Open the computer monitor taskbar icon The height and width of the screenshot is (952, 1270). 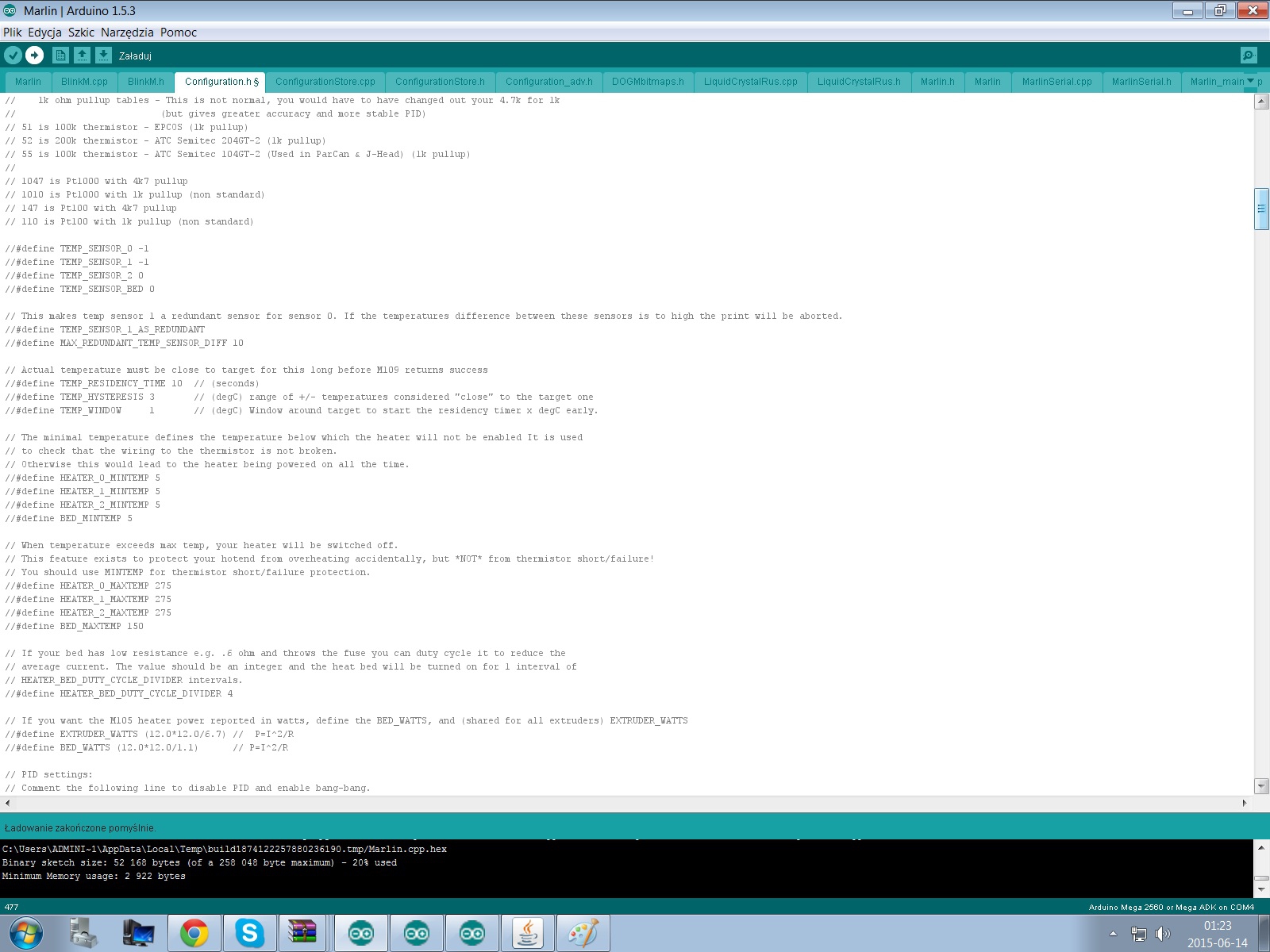point(138,933)
